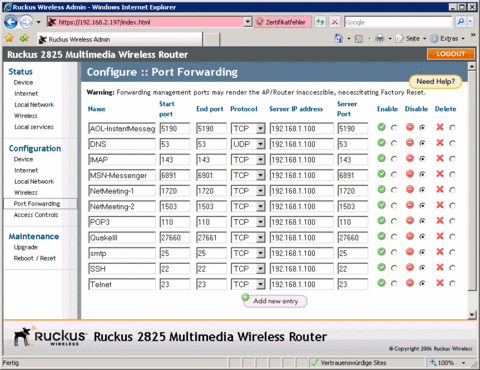Click the red X delete icon for IMAP row
Image resolution: width=480 pixels, height=370 pixels.
440,158
